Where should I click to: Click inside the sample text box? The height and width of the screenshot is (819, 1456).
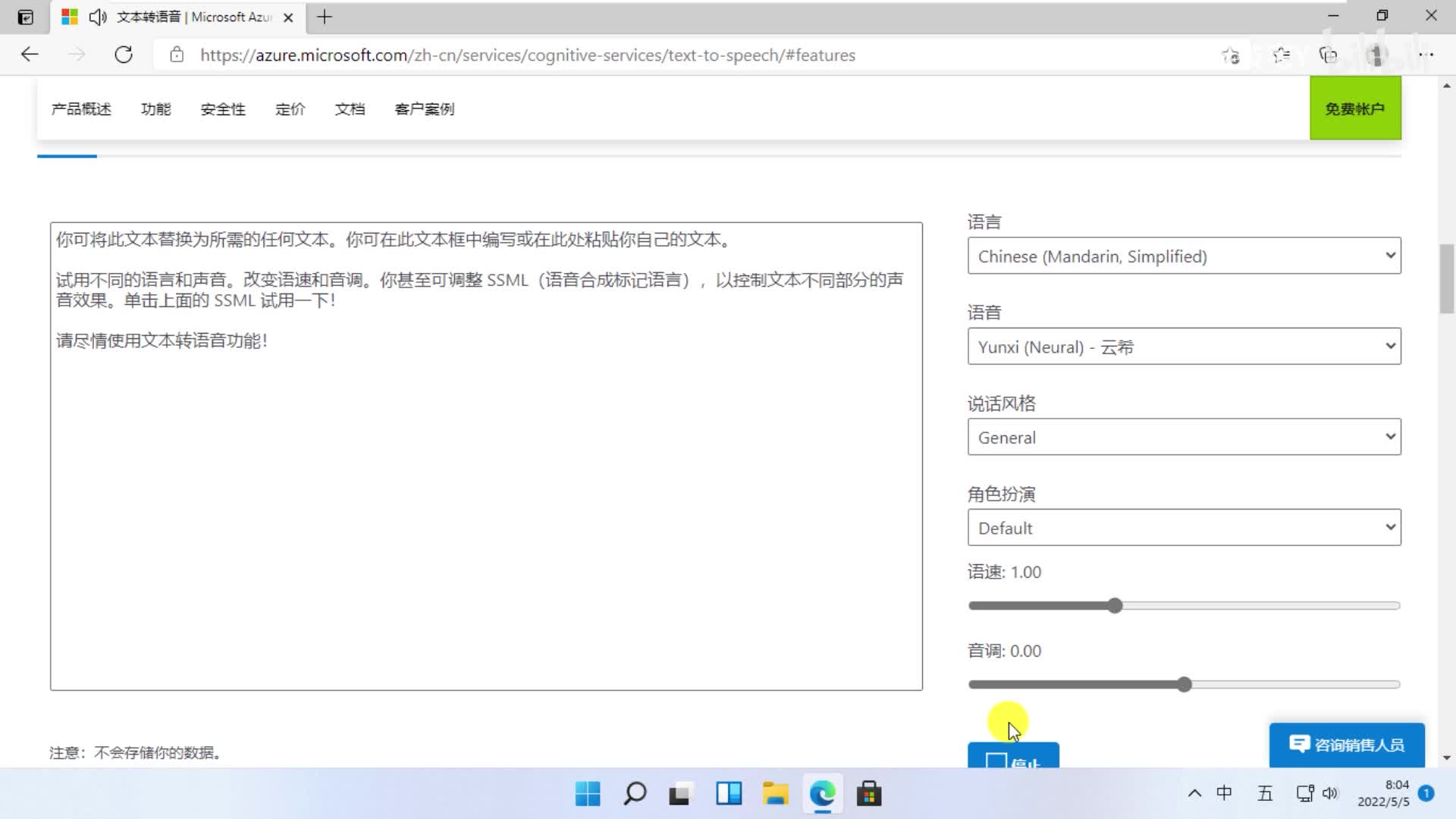pyautogui.click(x=485, y=493)
